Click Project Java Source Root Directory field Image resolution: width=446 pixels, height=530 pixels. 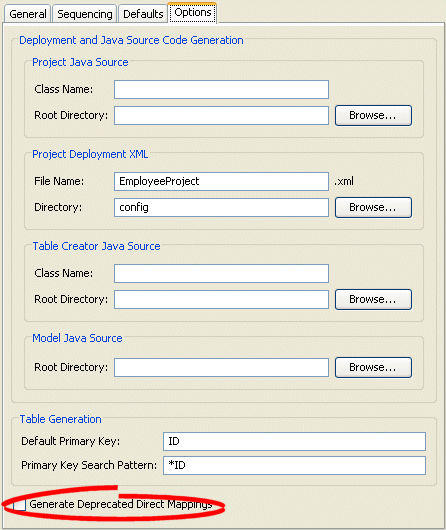point(221,116)
